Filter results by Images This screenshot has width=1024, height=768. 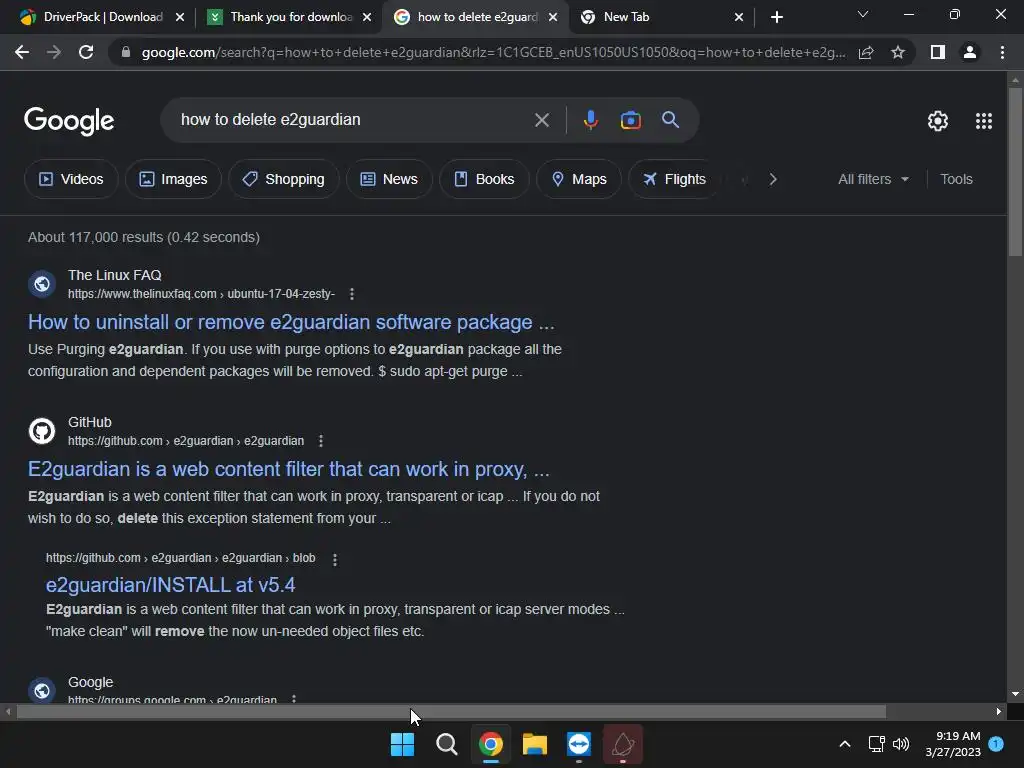click(x=173, y=179)
